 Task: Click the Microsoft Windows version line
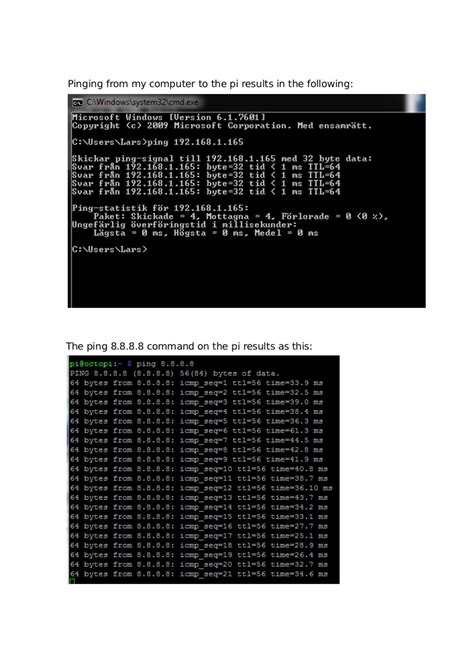pos(168,117)
